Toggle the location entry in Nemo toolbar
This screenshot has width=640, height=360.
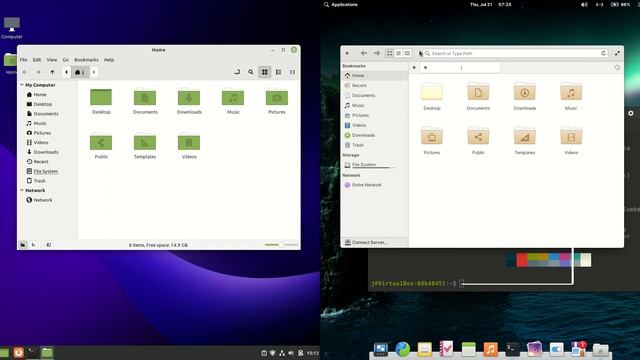pos(237,72)
